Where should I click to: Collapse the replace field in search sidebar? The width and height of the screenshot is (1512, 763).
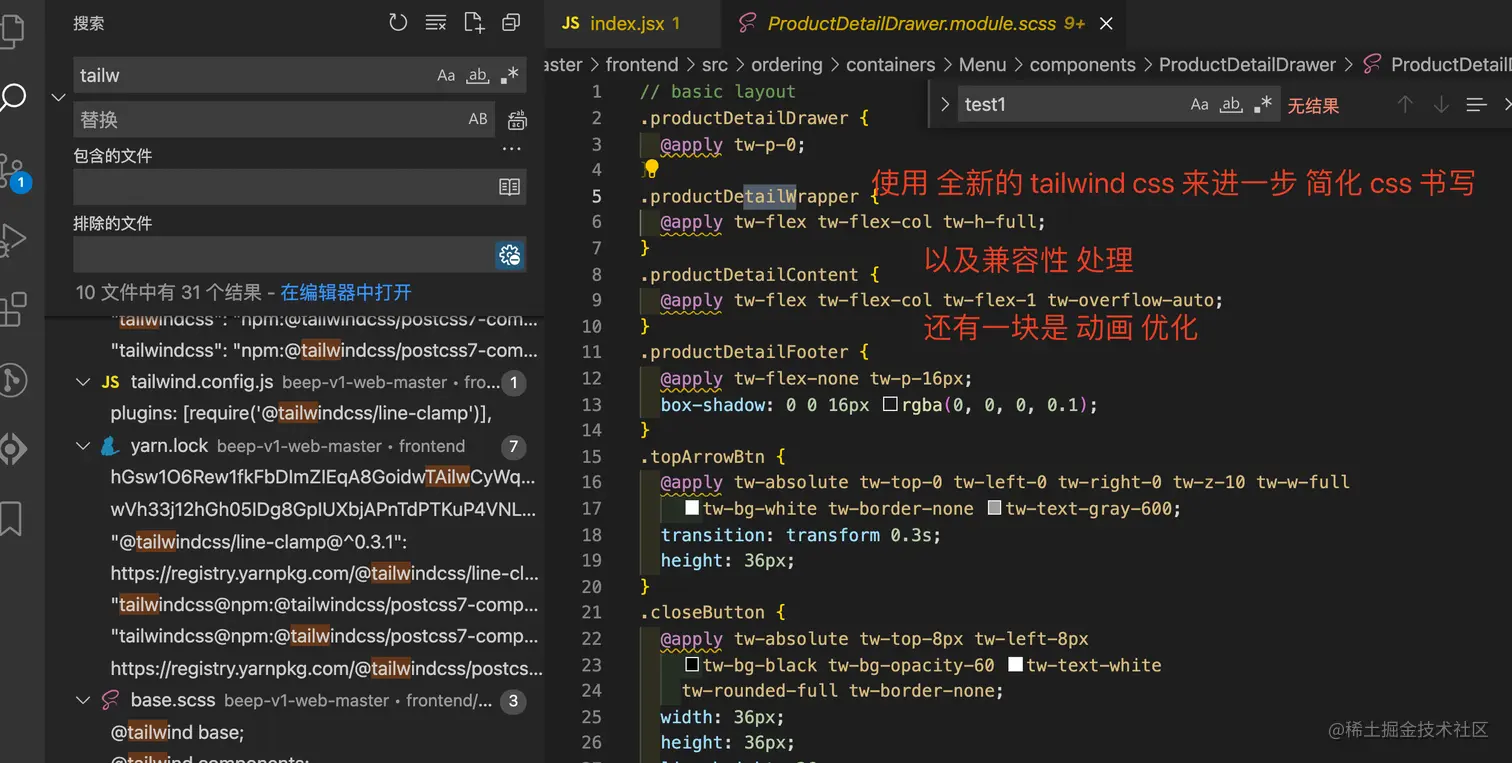point(58,97)
